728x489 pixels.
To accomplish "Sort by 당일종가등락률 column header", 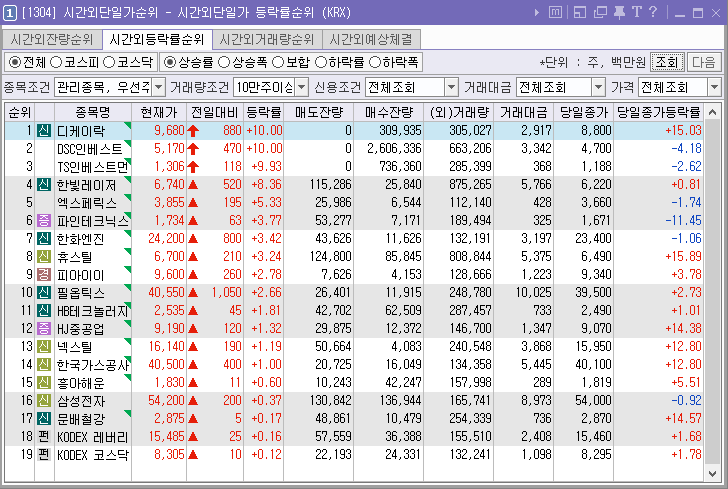I will (658, 112).
